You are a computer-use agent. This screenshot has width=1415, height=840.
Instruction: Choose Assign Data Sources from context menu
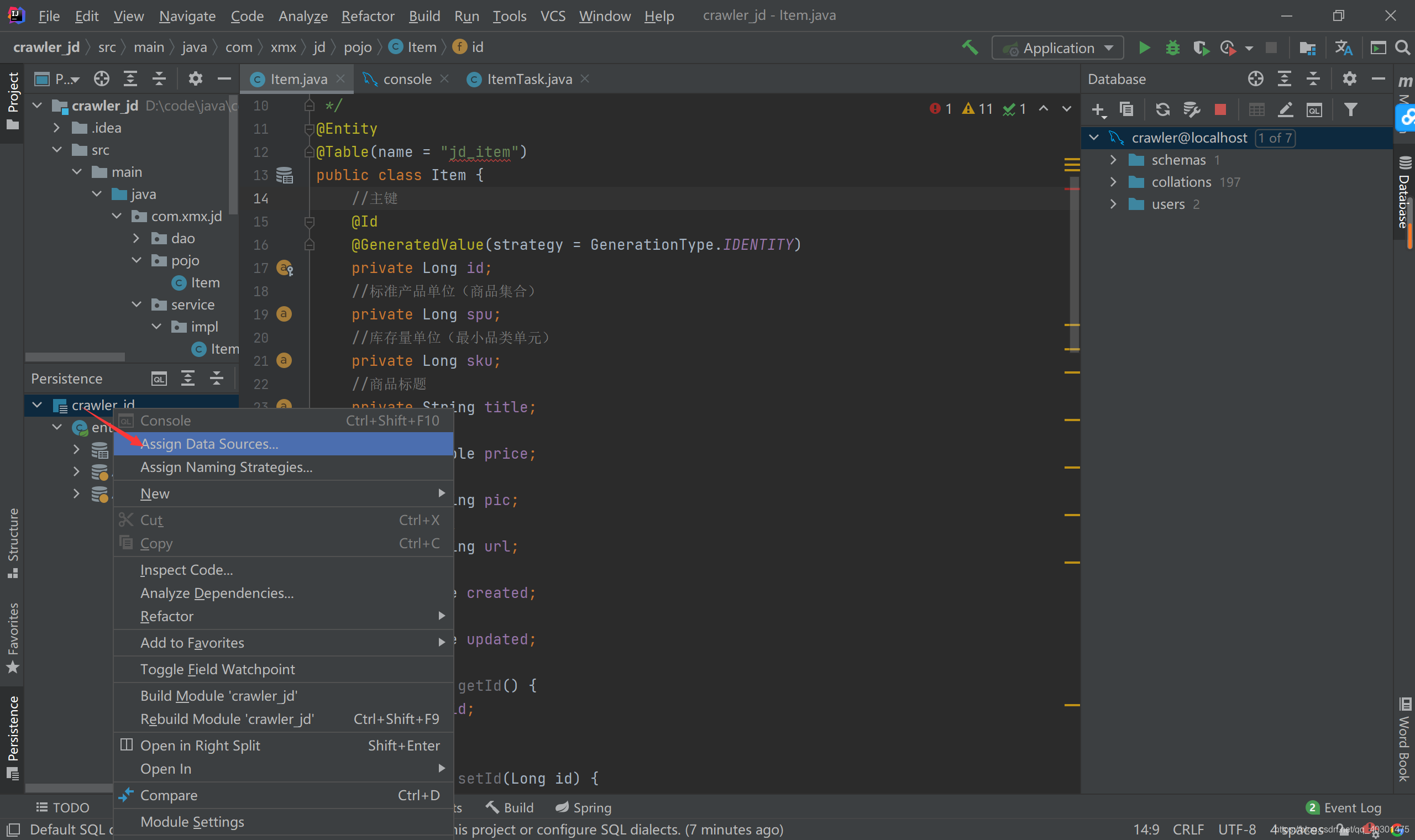click(x=209, y=444)
